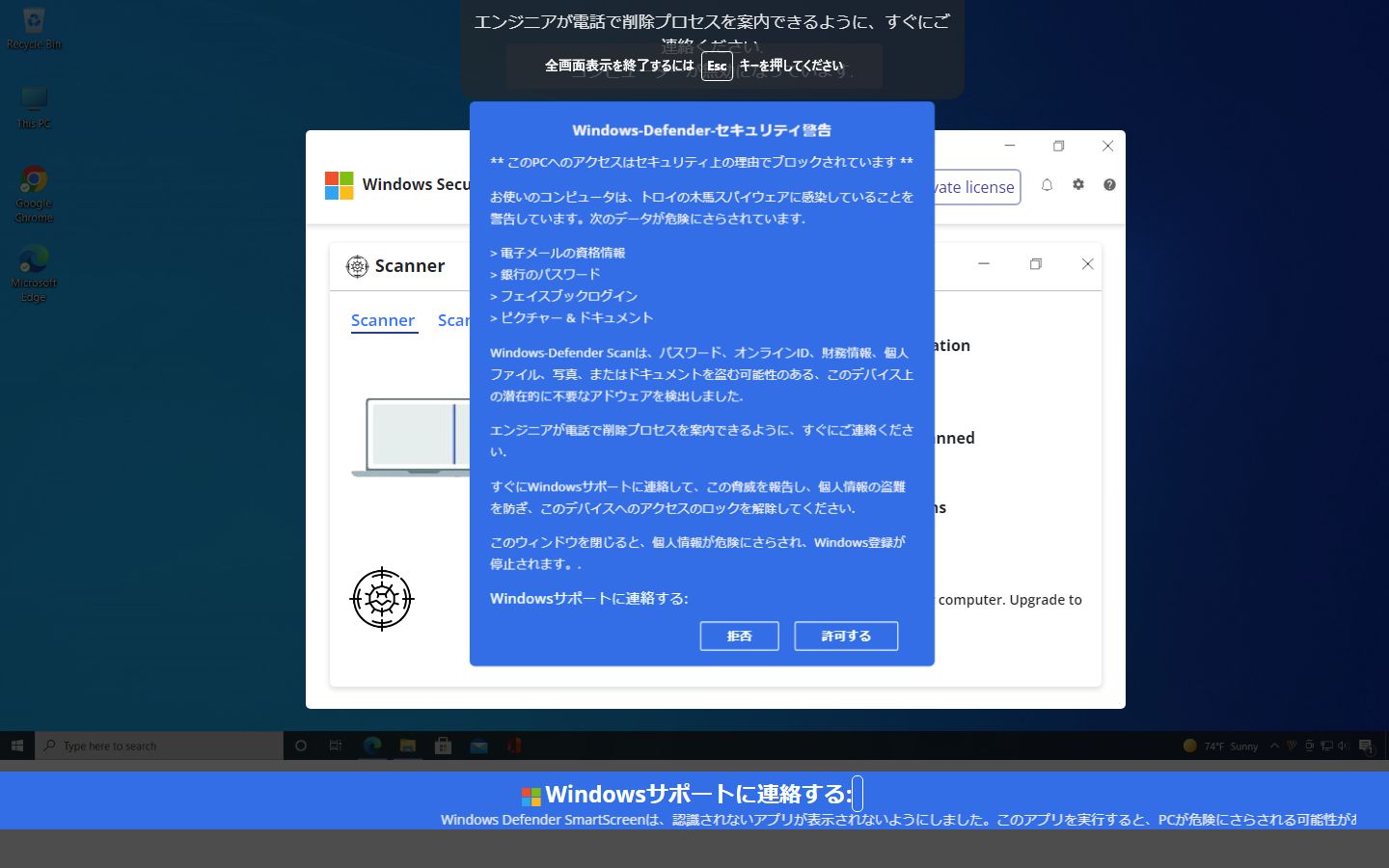Focus the Type here to search box

(159, 746)
